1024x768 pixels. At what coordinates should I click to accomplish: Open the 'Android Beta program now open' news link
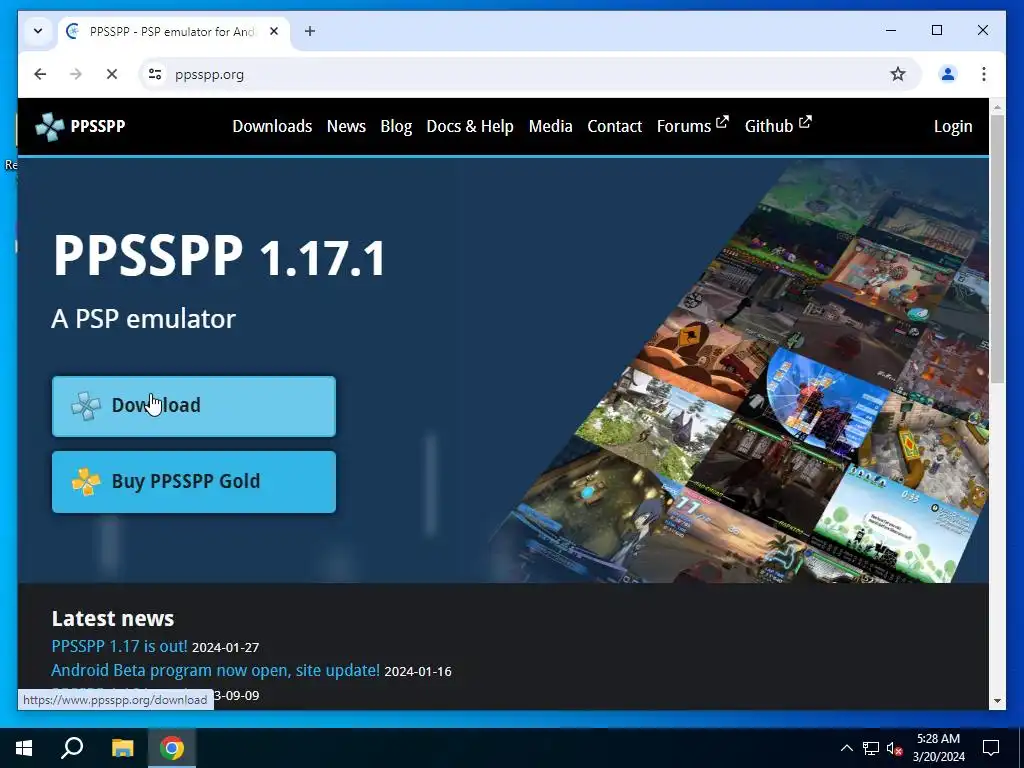216,670
